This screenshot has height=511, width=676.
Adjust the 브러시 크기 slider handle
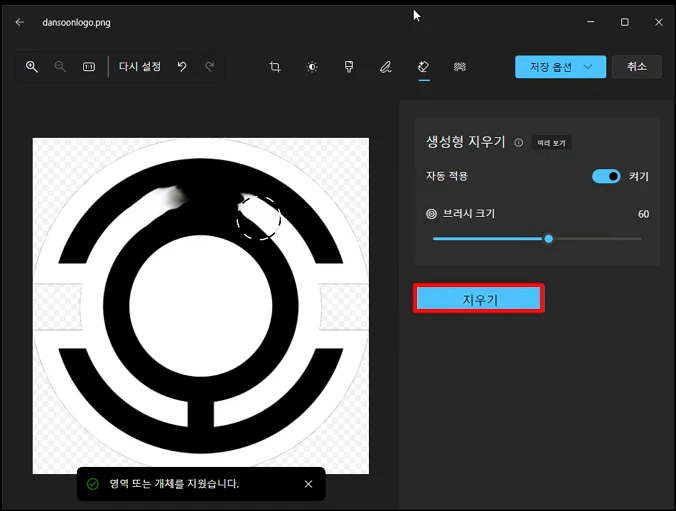coord(548,238)
